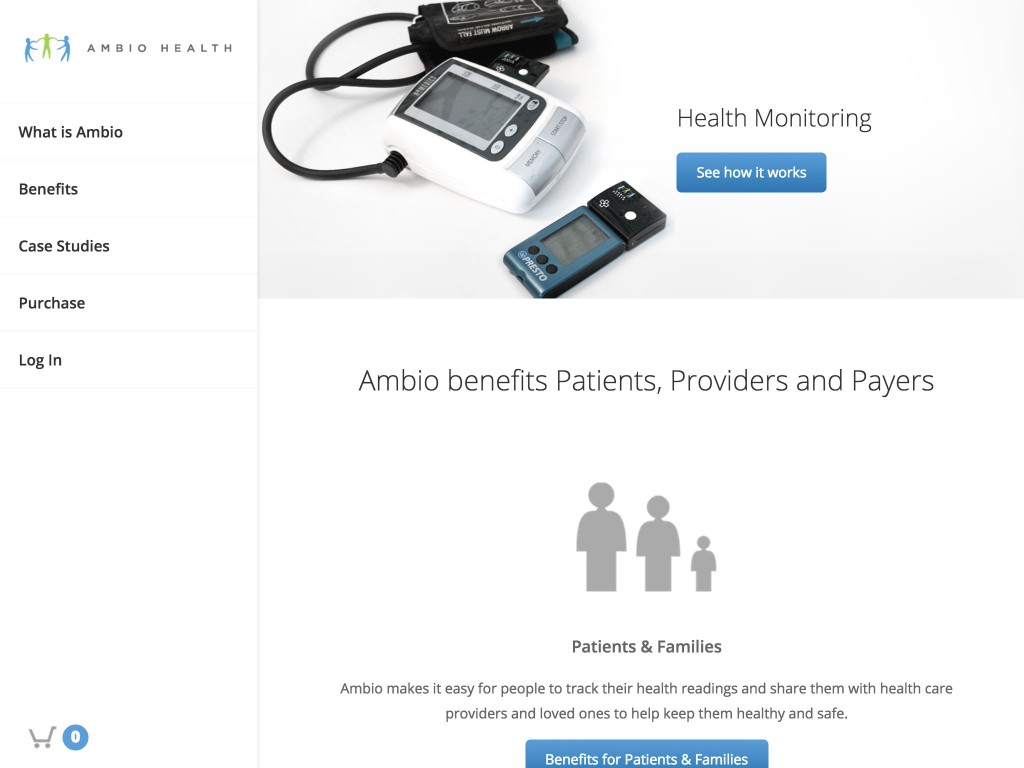Open the Case Studies page
Screen dimensions: 1024x768
tap(64, 246)
